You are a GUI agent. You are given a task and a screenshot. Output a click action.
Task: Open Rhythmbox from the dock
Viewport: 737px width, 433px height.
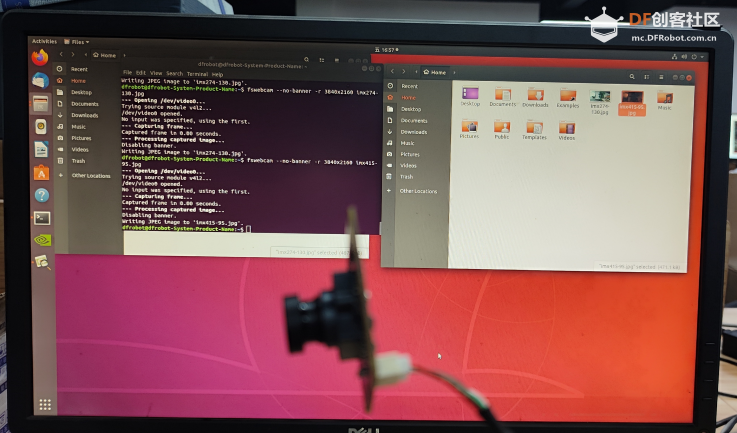pyautogui.click(x=41, y=126)
